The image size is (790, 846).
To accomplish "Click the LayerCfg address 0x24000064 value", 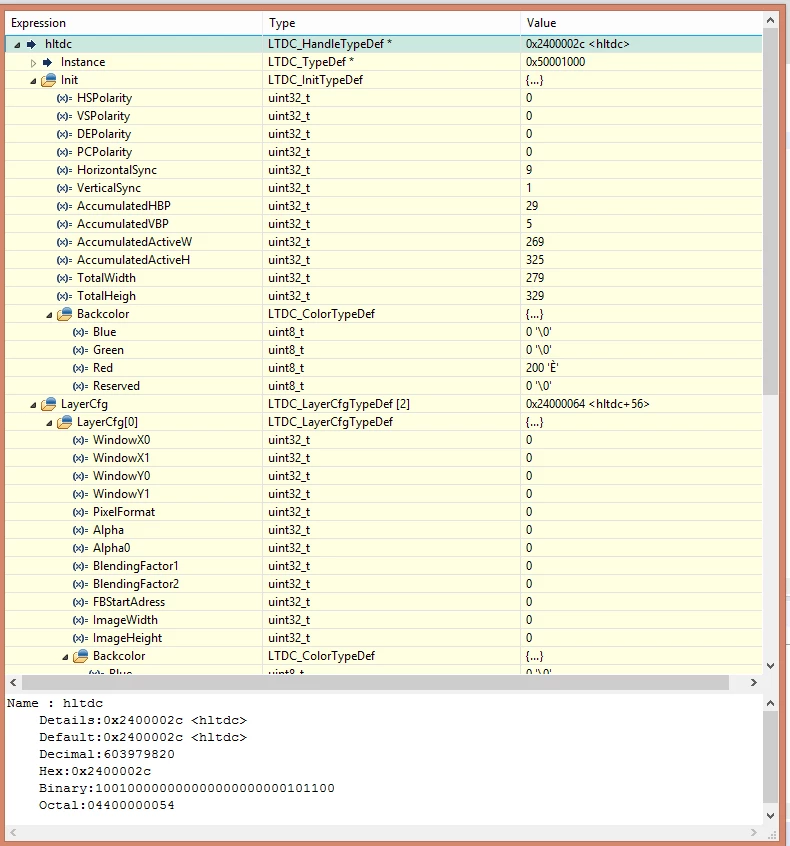I will pos(588,404).
